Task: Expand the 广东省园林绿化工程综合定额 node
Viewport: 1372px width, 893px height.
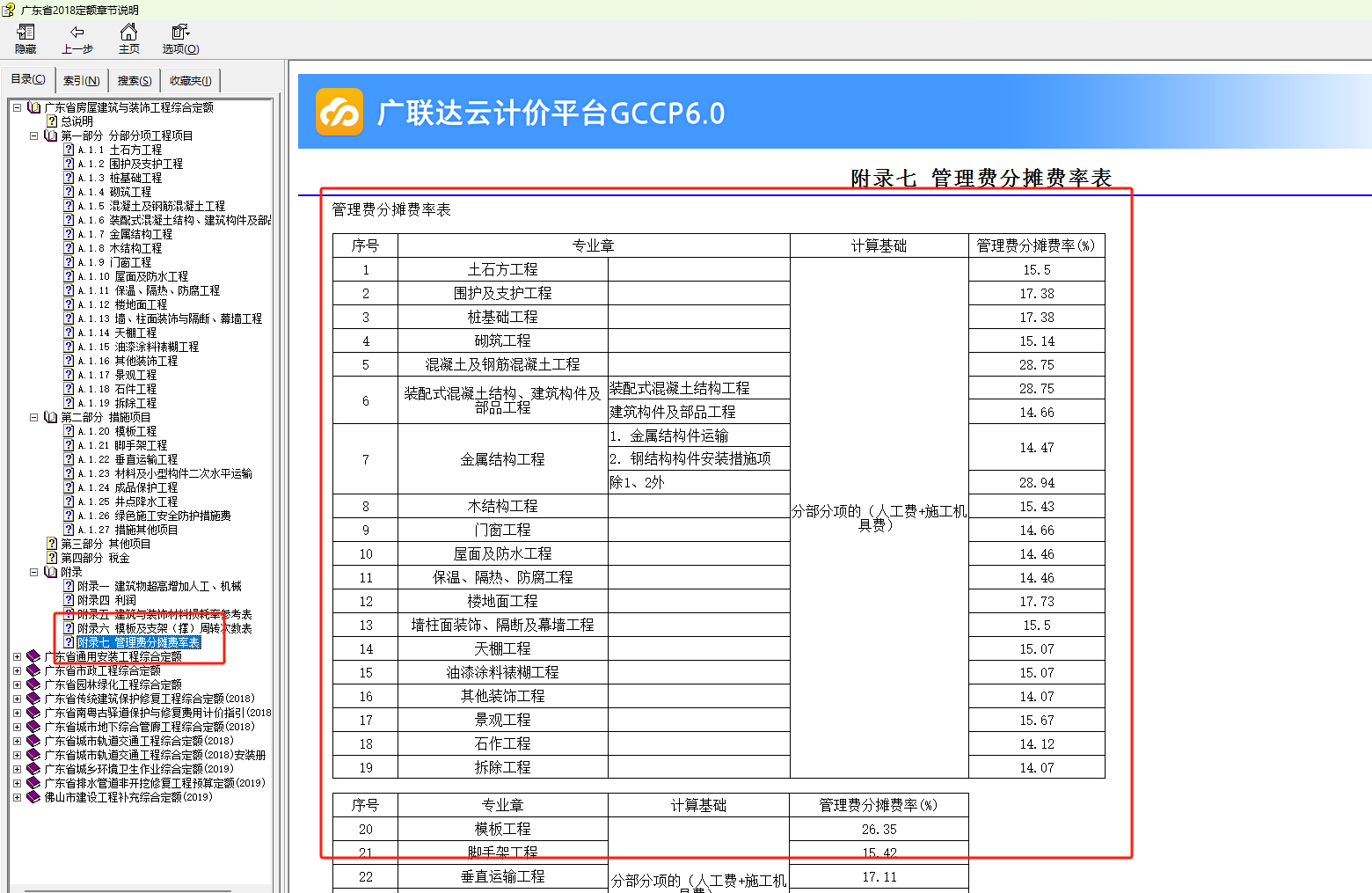Action: (17, 684)
